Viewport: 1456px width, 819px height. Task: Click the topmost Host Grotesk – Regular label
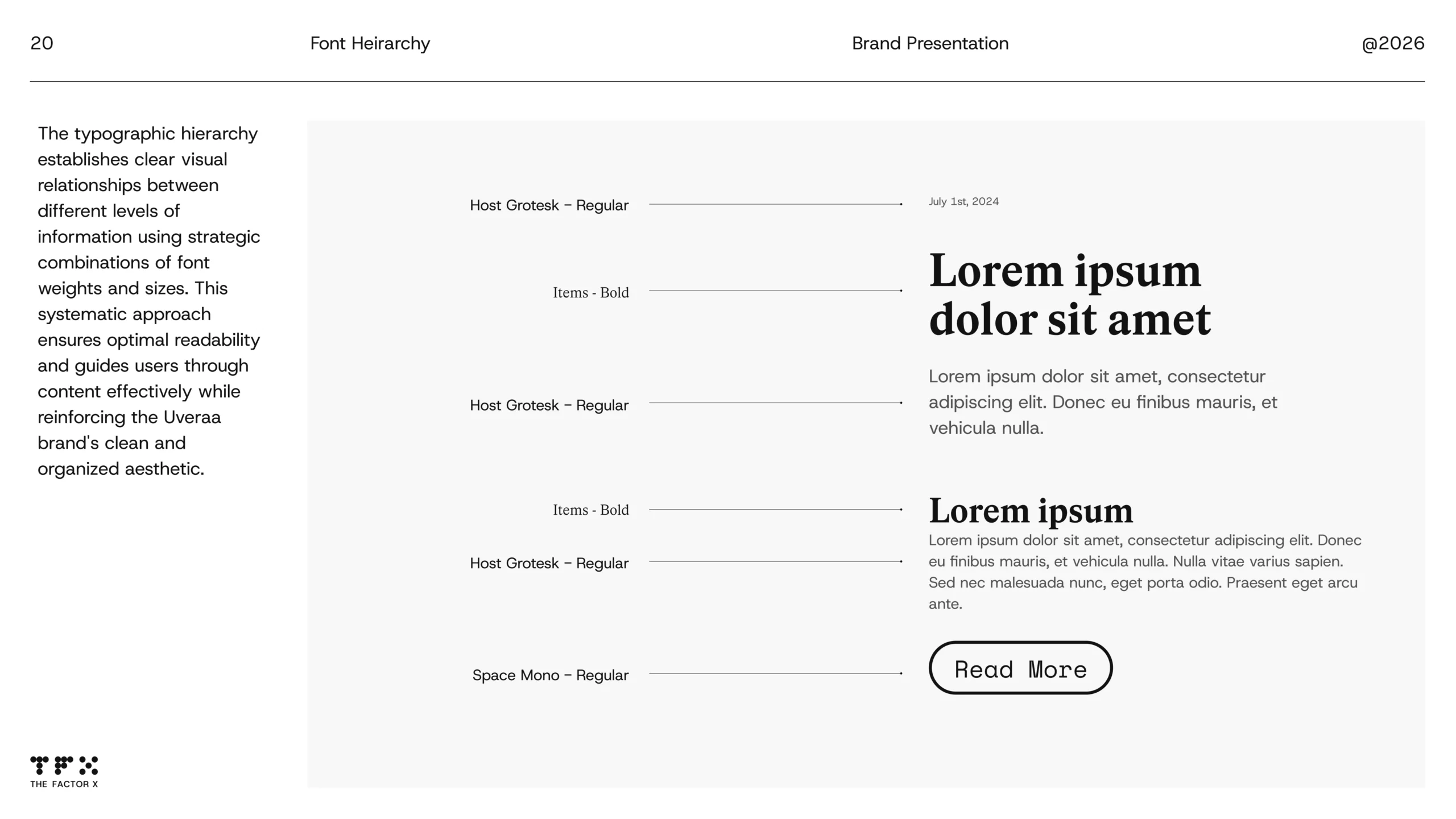pyautogui.click(x=549, y=205)
